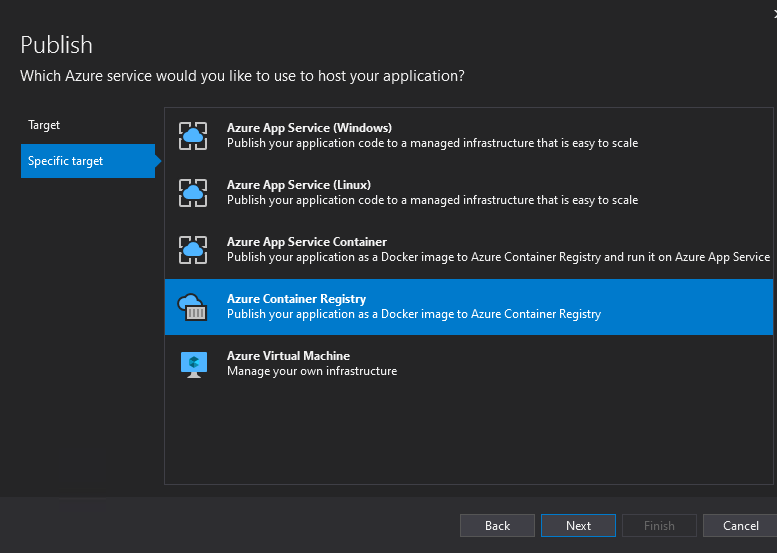Choose the Azure App Service (Linux) title
Viewport: 777px width, 553px height.
coord(299,185)
